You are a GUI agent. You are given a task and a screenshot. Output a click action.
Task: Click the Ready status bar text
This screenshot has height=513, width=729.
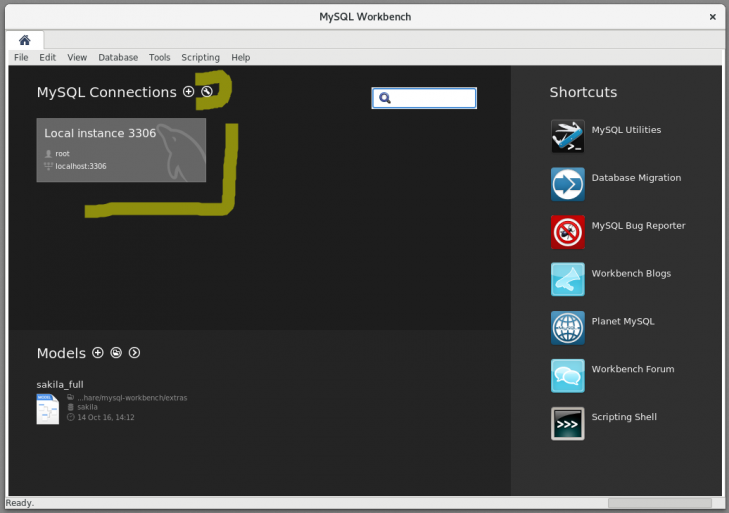(20, 503)
